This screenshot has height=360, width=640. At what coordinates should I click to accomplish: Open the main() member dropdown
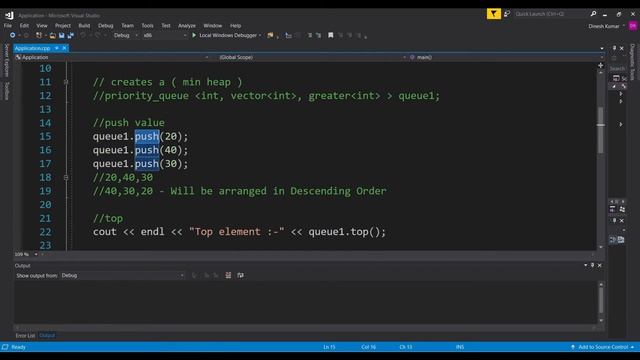tap(506, 58)
